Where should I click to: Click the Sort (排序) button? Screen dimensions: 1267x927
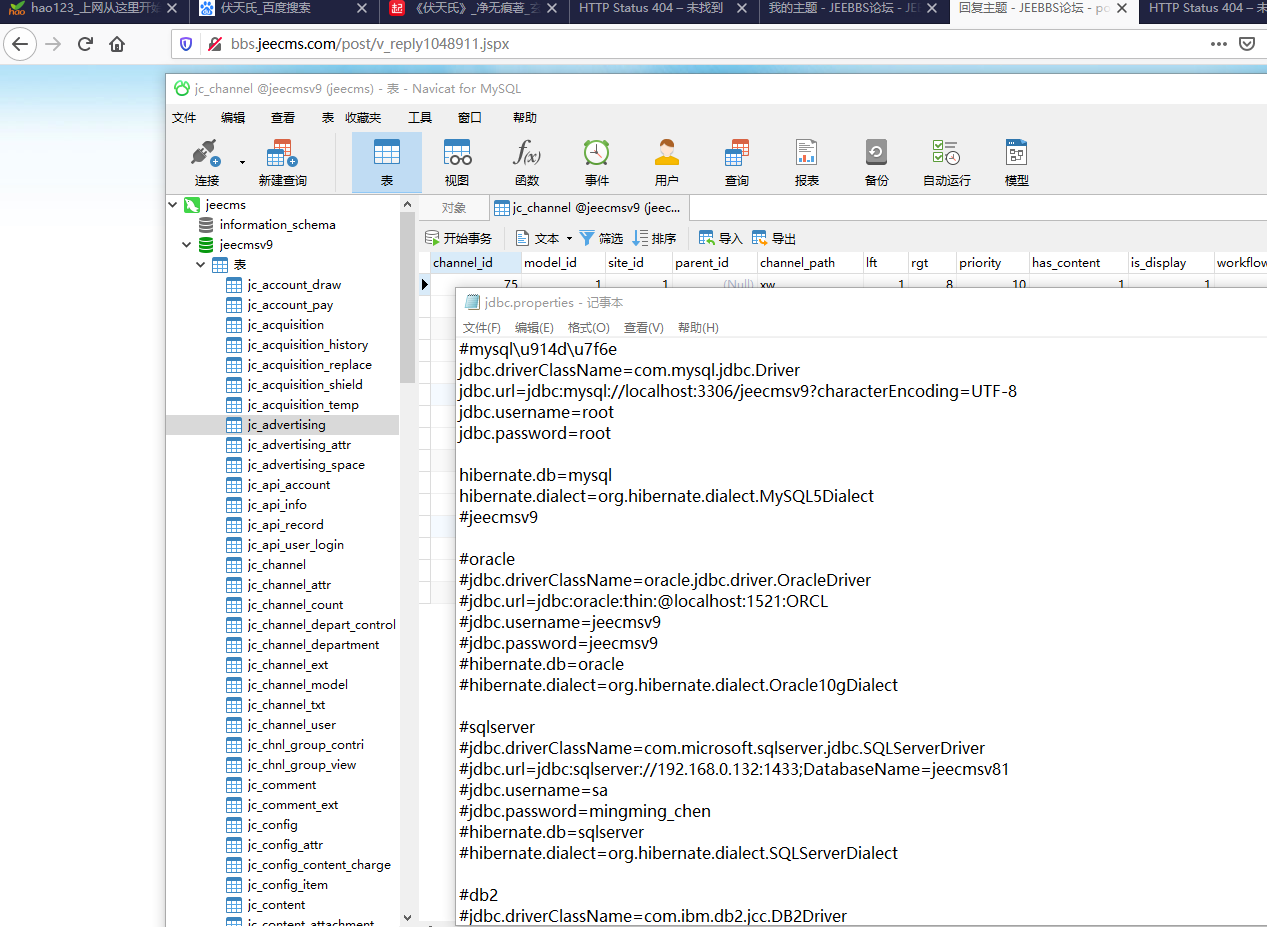[654, 238]
